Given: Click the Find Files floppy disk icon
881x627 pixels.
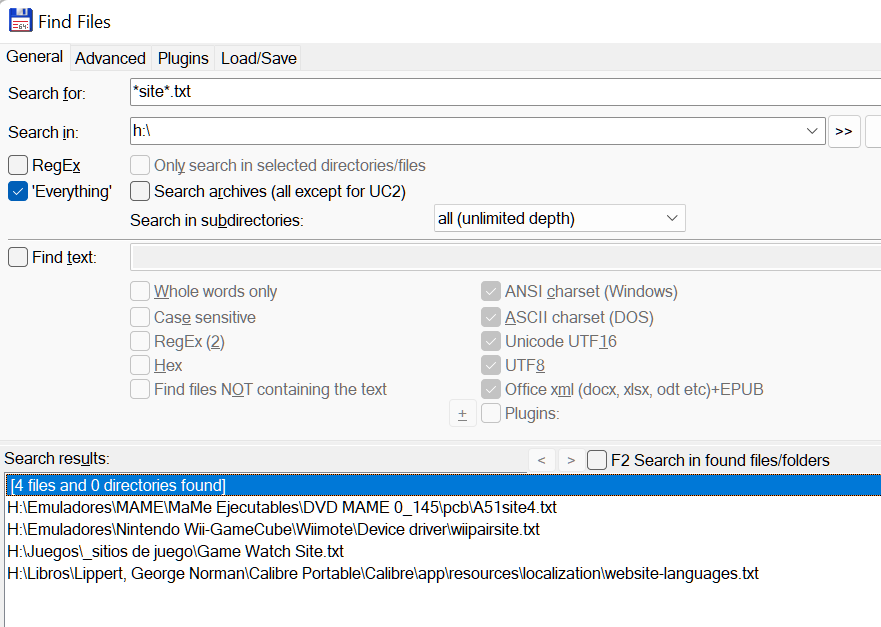Looking at the screenshot, I should point(21,21).
